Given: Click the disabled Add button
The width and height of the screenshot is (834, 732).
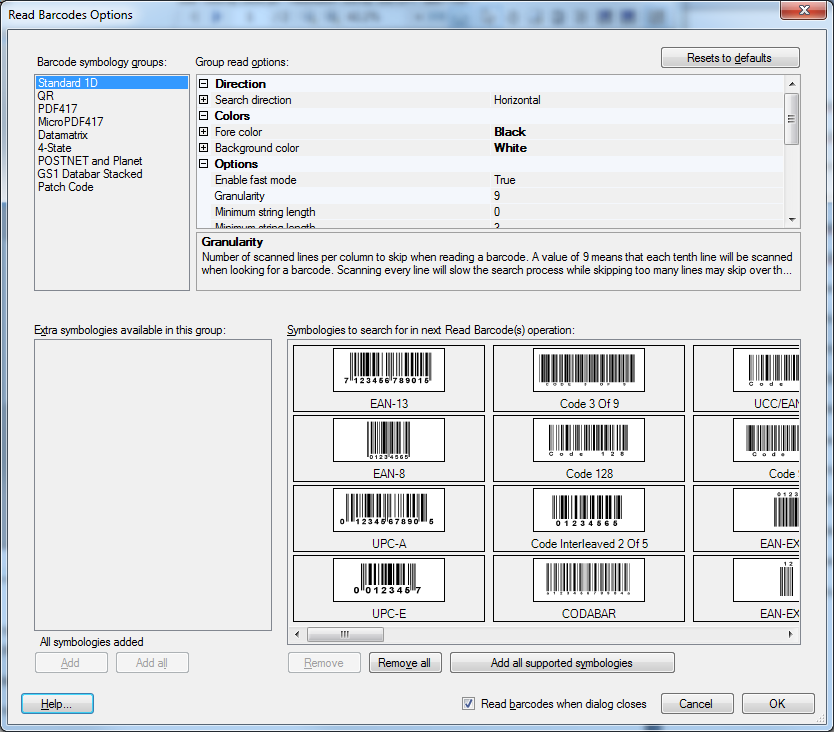Looking at the screenshot, I should coord(71,663).
